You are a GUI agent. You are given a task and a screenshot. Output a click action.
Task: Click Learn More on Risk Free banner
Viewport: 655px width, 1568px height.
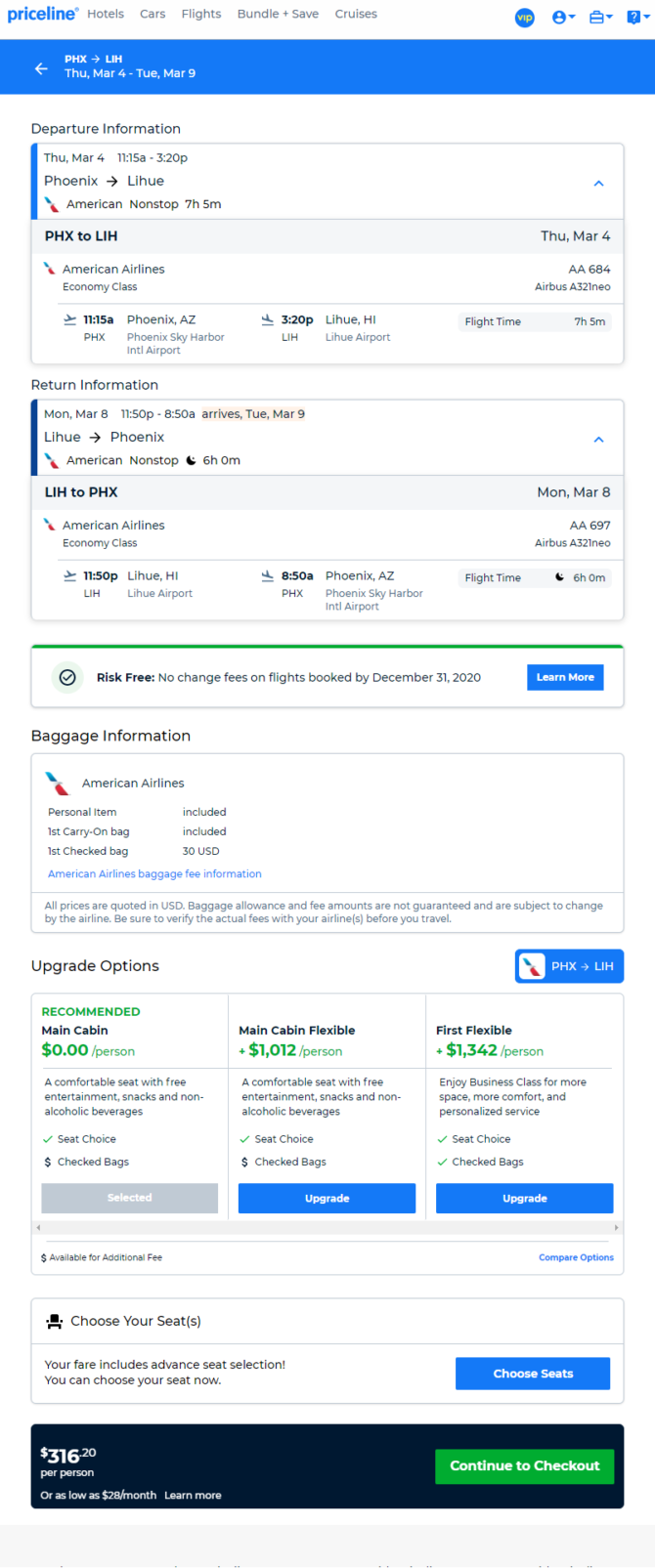tap(565, 677)
